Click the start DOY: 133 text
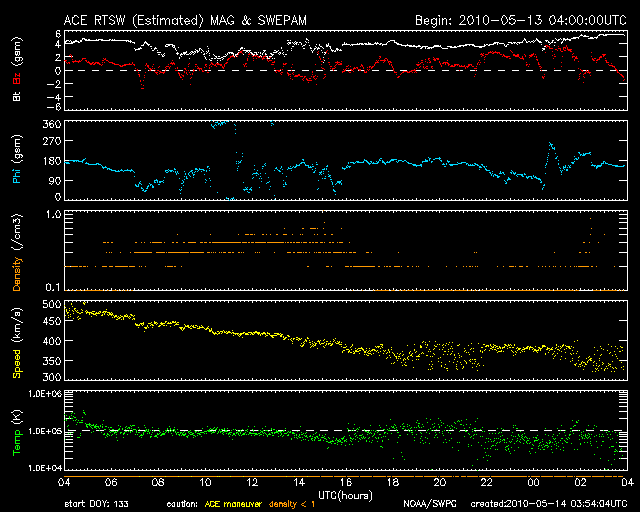 point(98,502)
